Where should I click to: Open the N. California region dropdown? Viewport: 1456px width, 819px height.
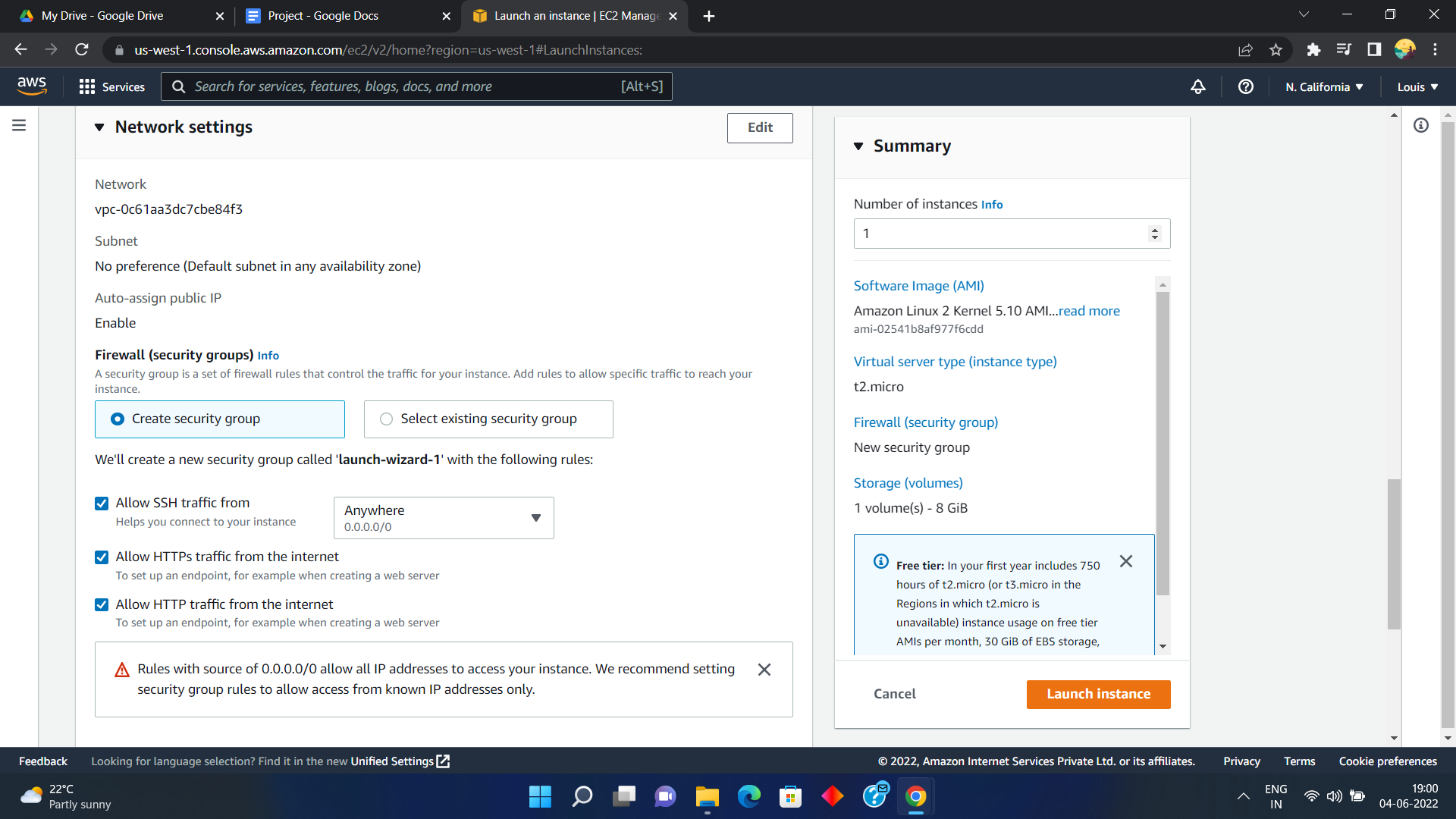[1323, 86]
